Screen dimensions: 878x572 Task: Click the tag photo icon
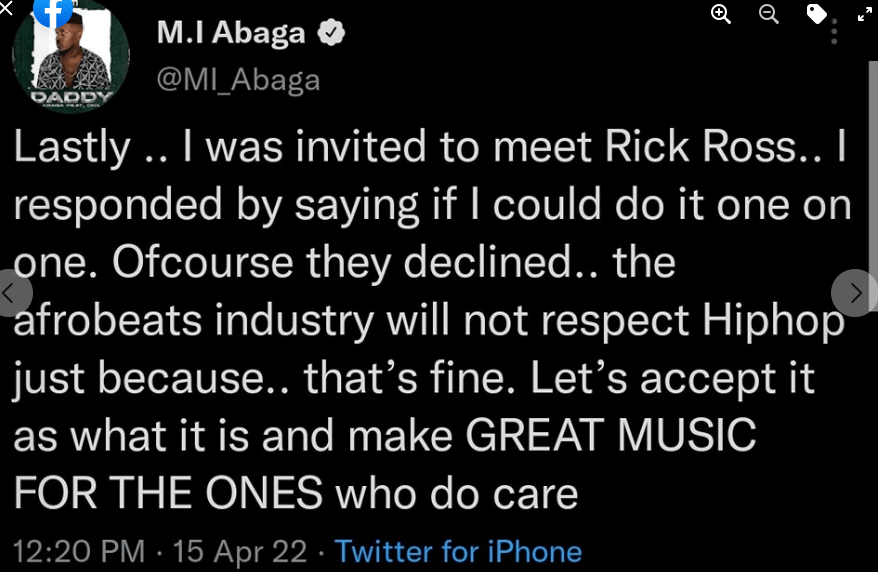click(817, 13)
